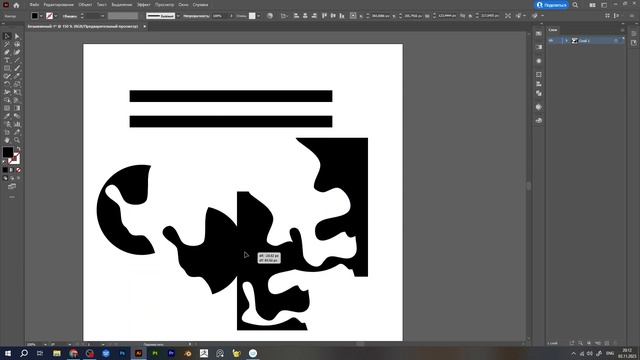The width and height of the screenshot is (640, 360).
Task: Delete selection with Layers trash icon
Action: coord(616,343)
